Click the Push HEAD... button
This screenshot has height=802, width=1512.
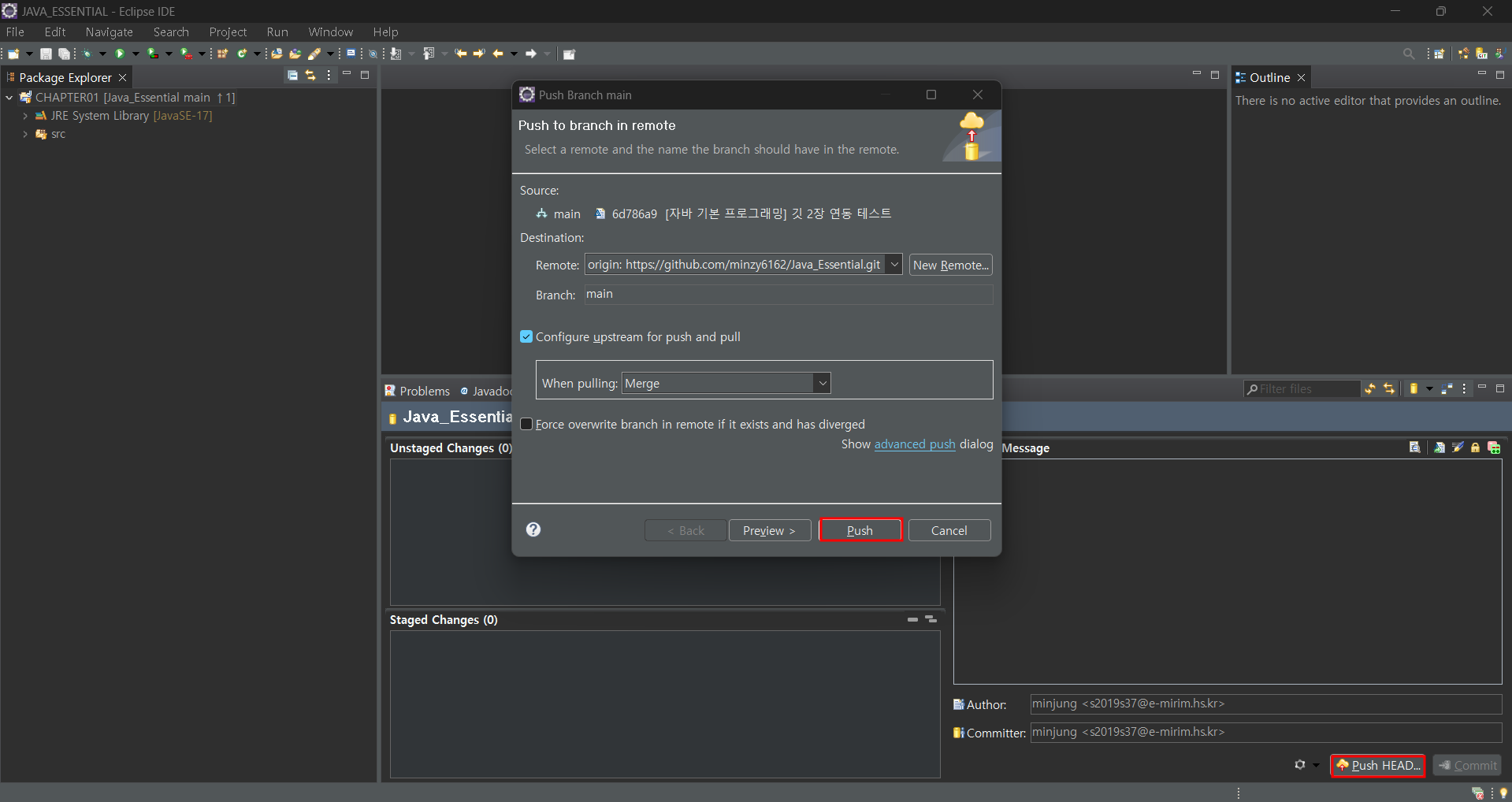point(1378,765)
